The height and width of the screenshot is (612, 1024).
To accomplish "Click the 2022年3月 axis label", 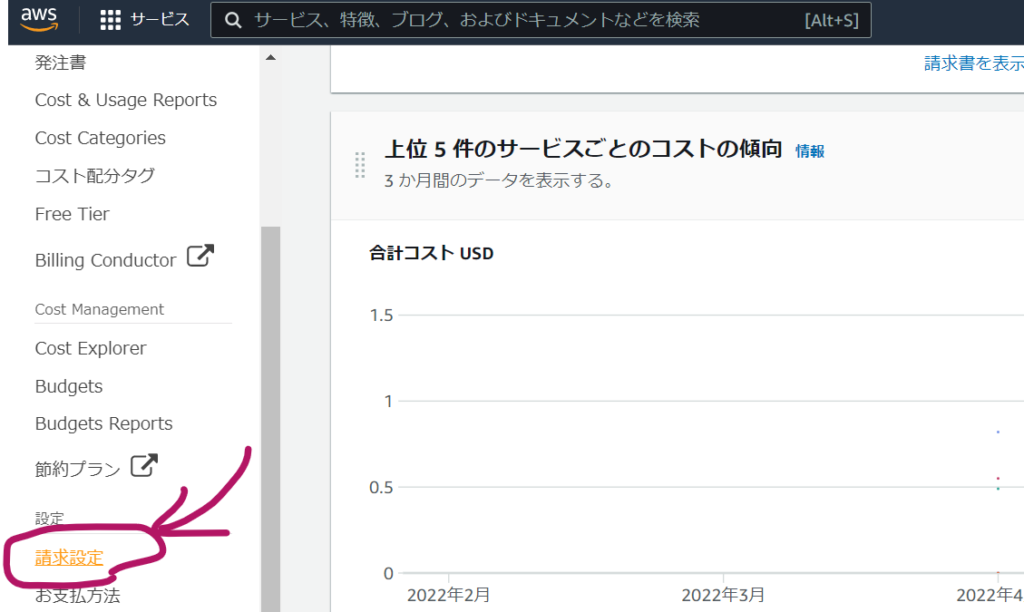I will pyautogui.click(x=723, y=595).
